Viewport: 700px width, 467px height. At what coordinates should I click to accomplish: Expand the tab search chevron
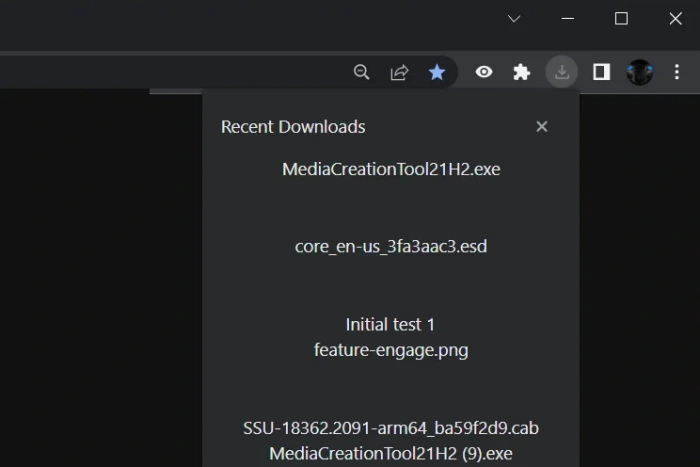coord(514,19)
